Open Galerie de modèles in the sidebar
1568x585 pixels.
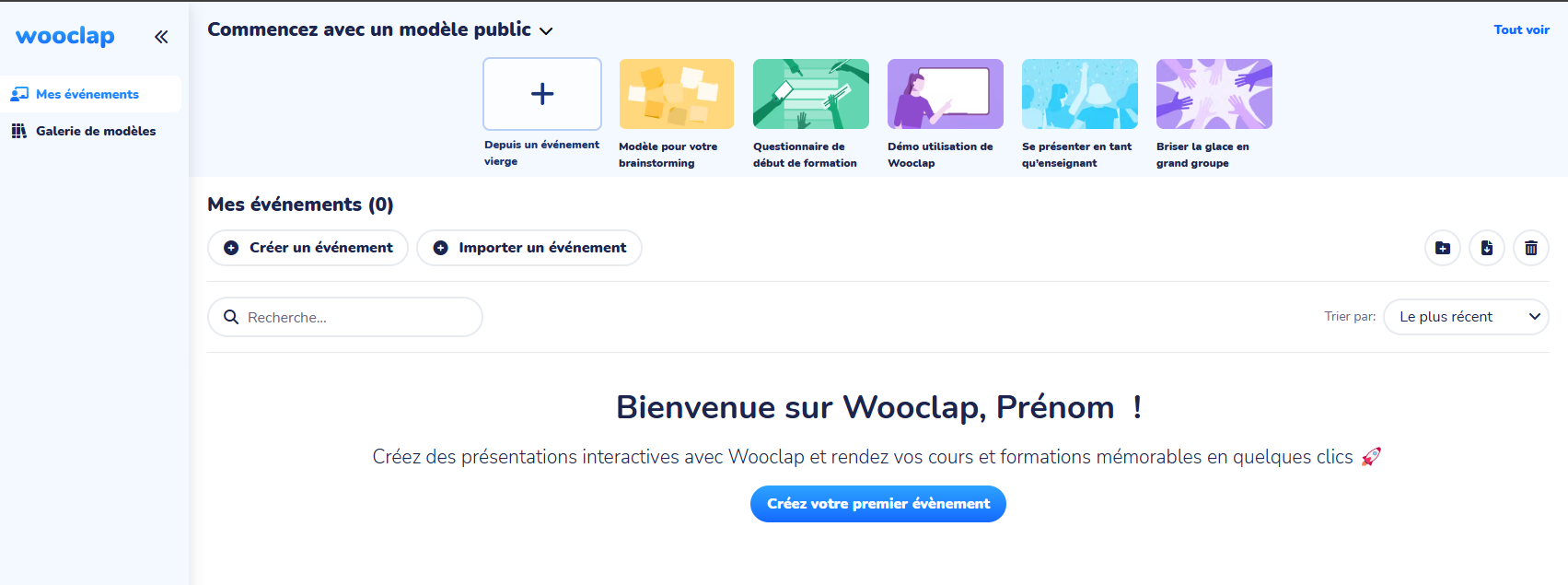click(x=90, y=131)
